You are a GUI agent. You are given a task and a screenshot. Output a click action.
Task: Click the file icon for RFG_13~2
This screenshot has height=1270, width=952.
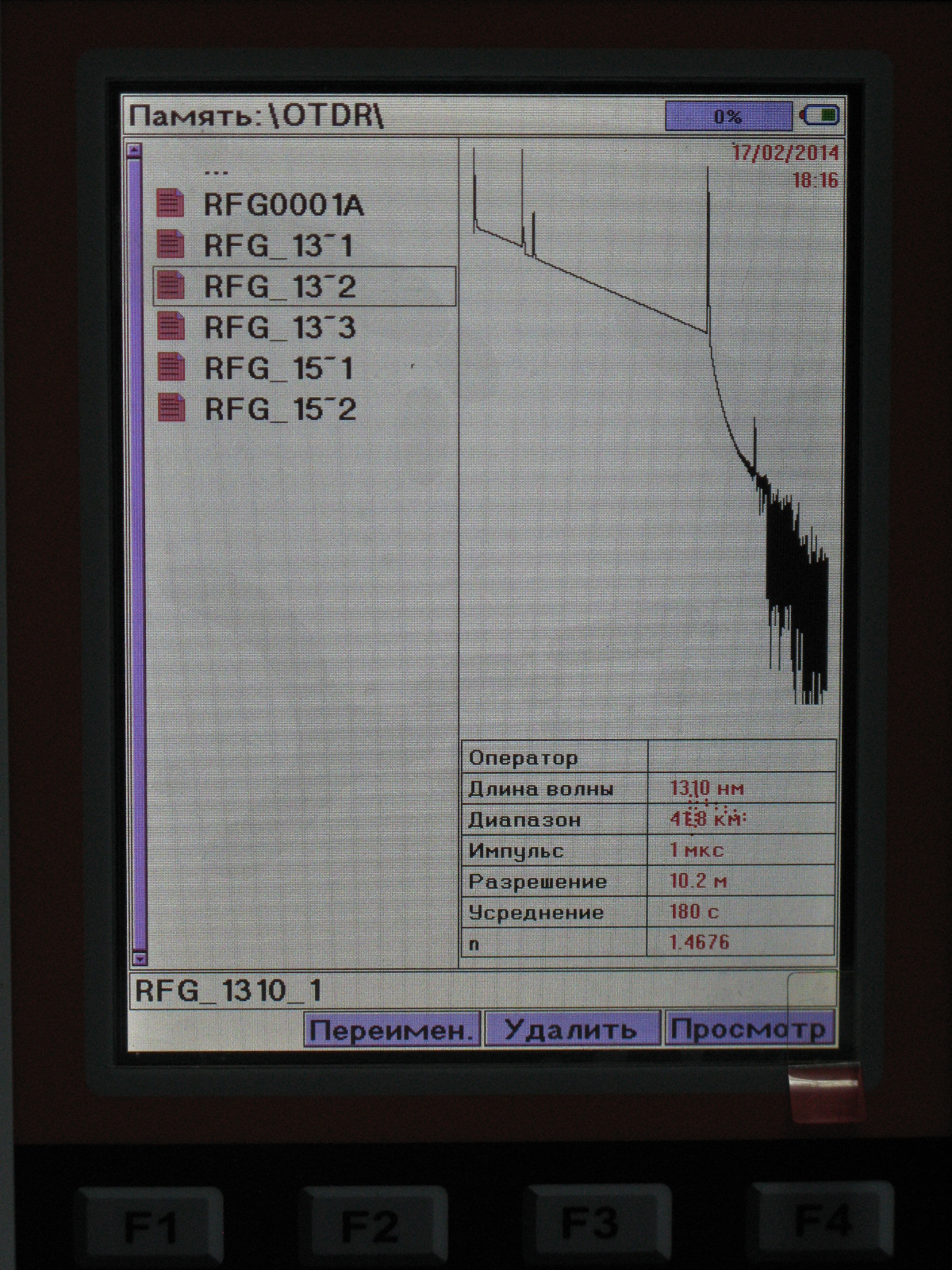171,285
